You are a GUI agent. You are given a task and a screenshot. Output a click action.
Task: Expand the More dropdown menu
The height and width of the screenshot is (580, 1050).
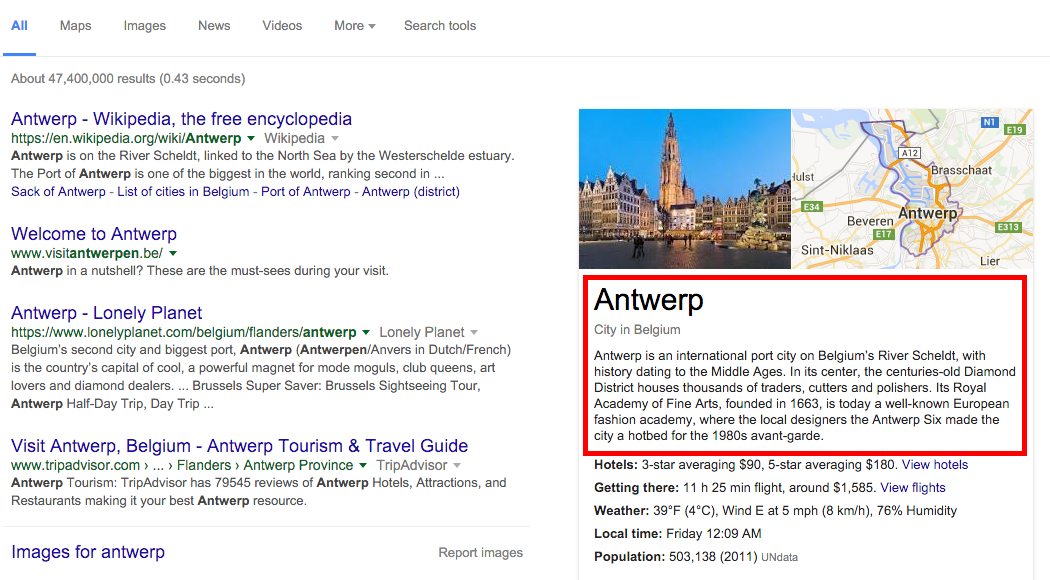coord(355,25)
